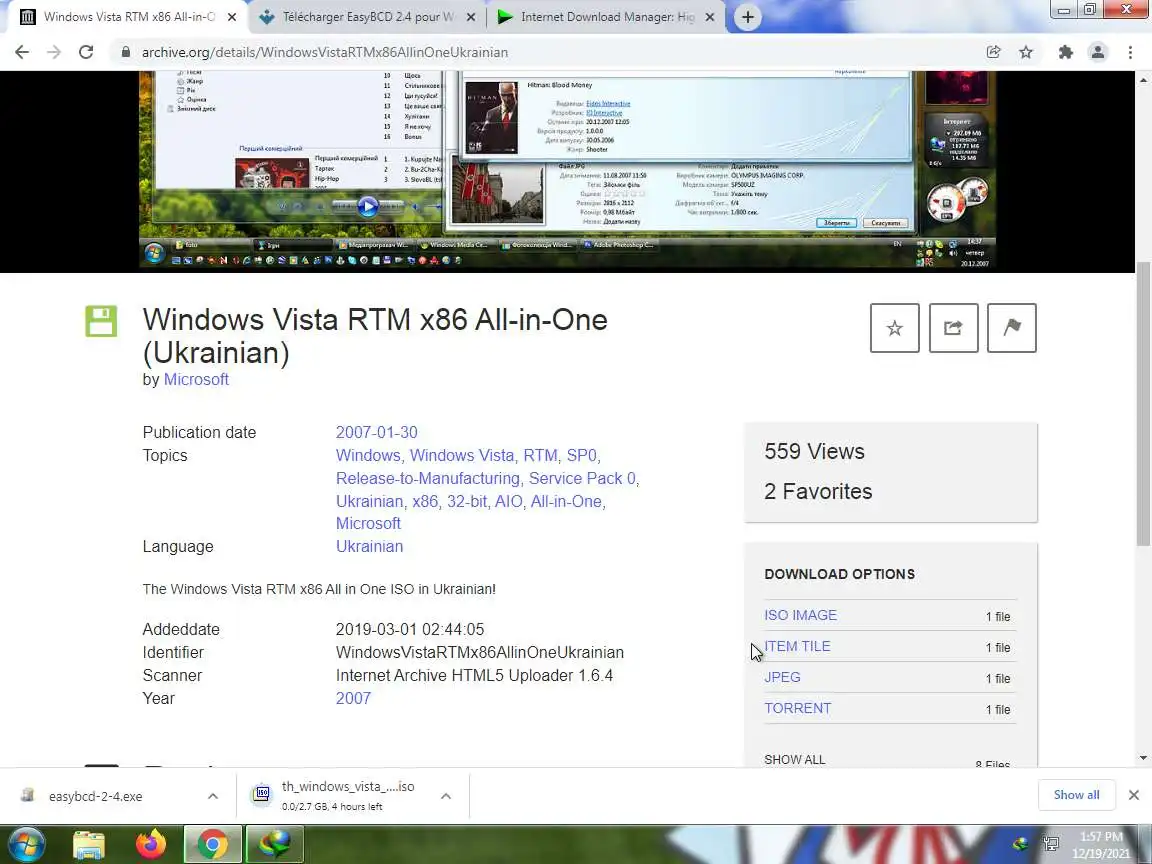Switch to Windows Vista RTM x86 tab

(129, 17)
